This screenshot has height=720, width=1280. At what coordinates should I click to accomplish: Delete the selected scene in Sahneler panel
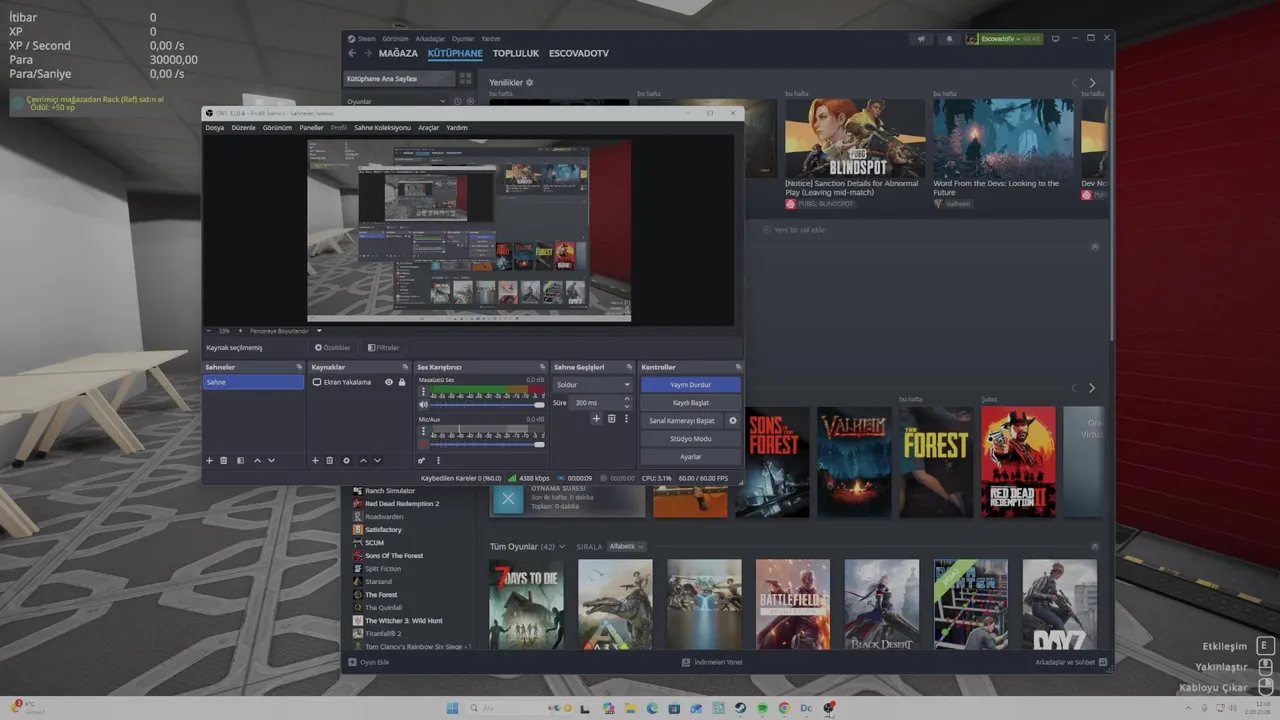click(224, 461)
